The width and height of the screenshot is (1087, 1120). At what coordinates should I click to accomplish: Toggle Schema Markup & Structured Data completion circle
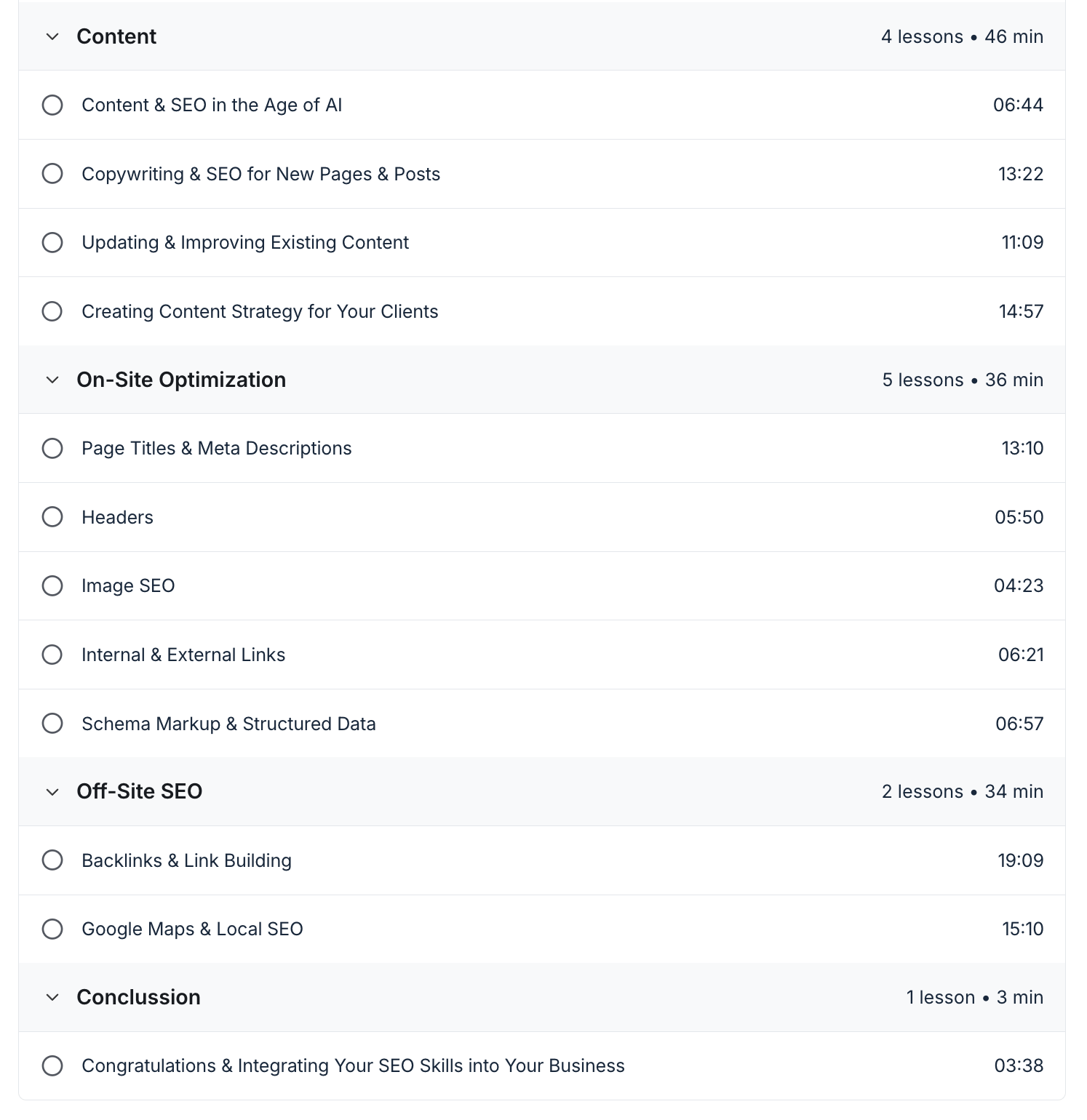tap(52, 724)
